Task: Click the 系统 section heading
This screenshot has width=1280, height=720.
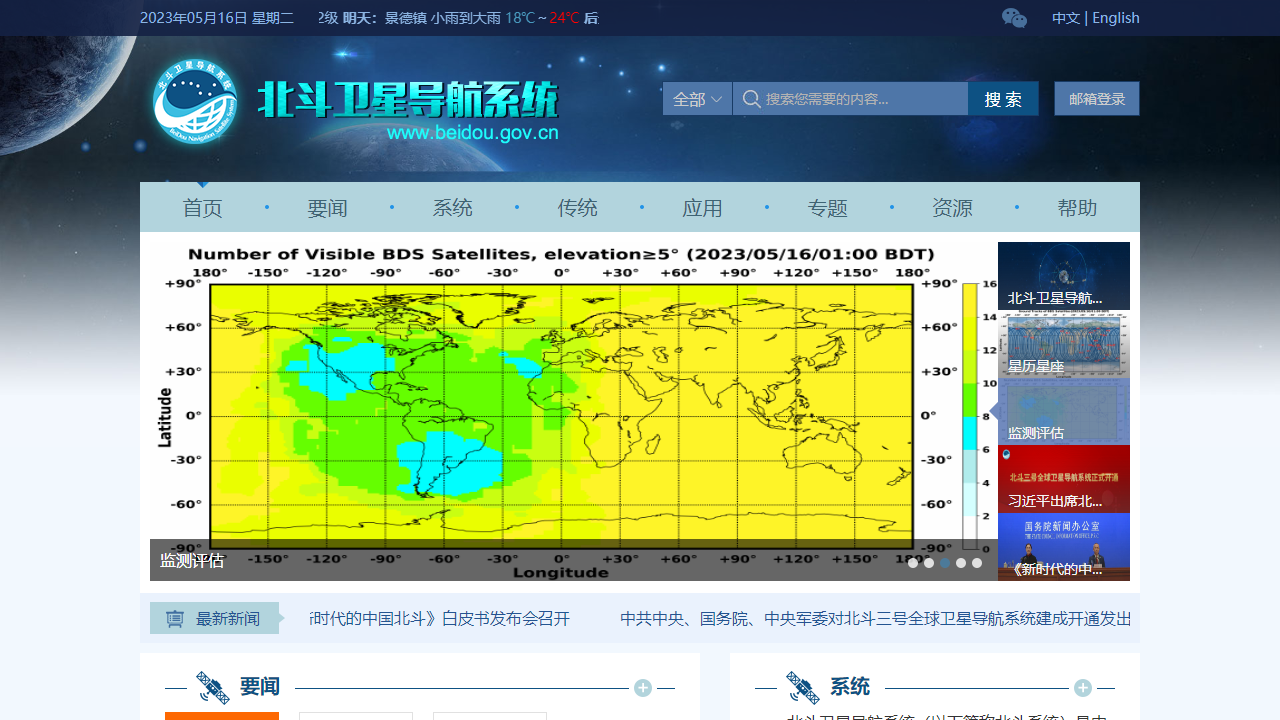Action: tap(850, 687)
